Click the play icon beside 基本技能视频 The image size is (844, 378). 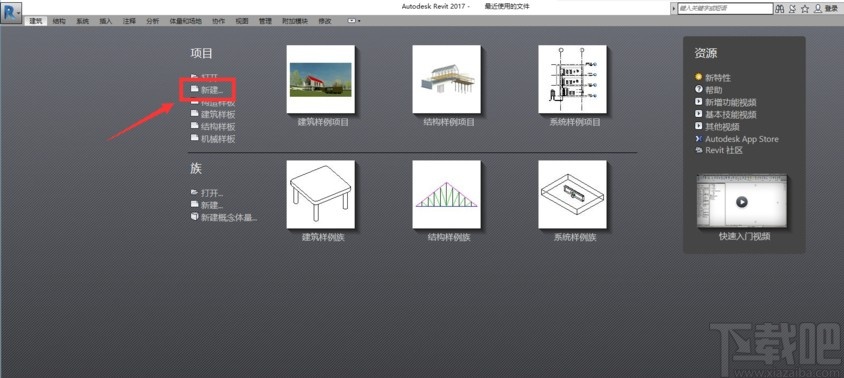coord(699,114)
